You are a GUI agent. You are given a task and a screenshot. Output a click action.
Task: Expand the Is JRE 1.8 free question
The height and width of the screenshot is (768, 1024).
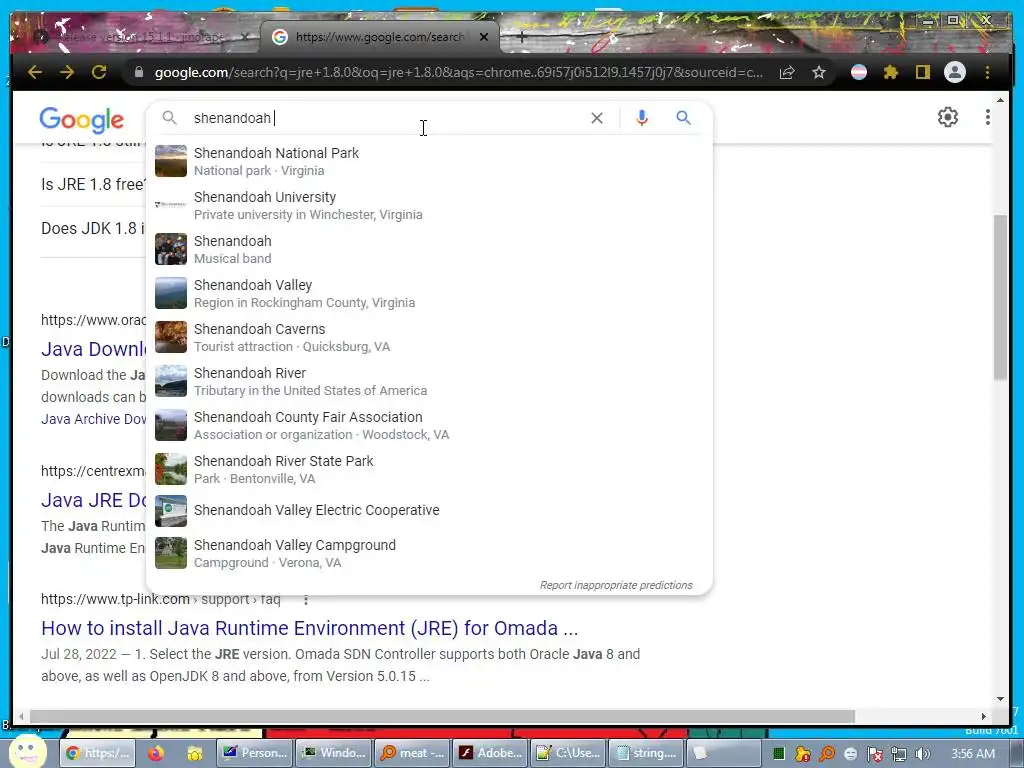(x=93, y=184)
